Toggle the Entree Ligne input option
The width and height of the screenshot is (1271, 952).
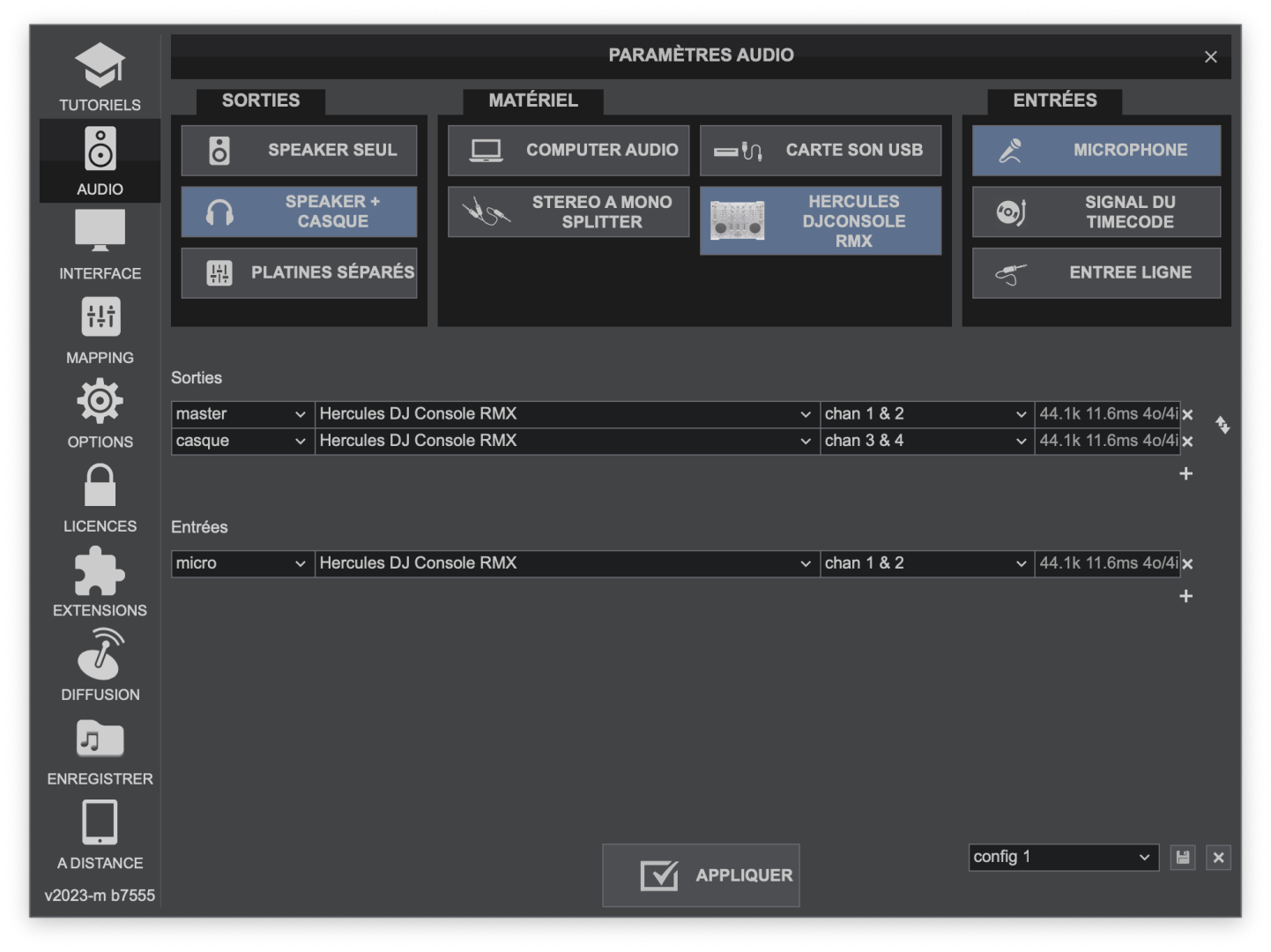click(x=1096, y=272)
